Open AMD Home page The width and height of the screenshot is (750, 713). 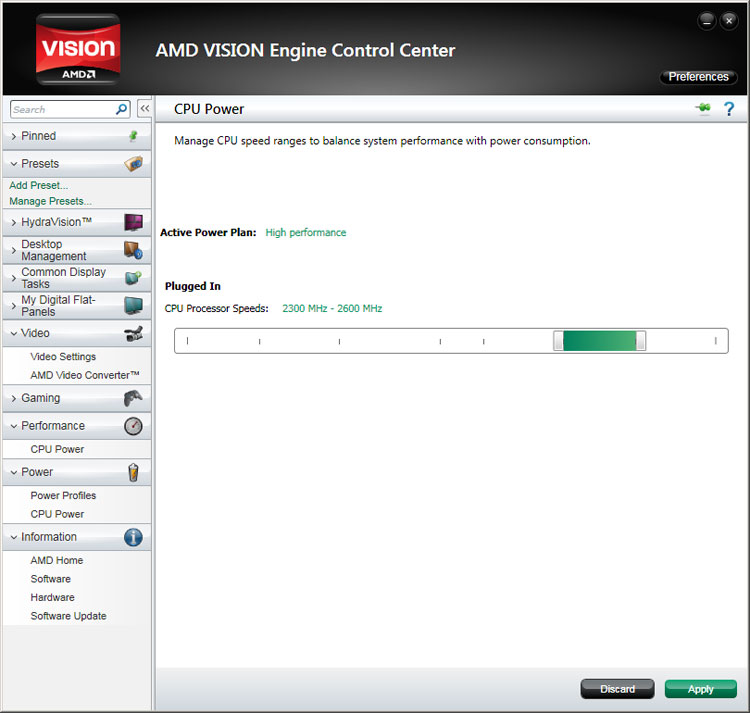click(x=56, y=560)
